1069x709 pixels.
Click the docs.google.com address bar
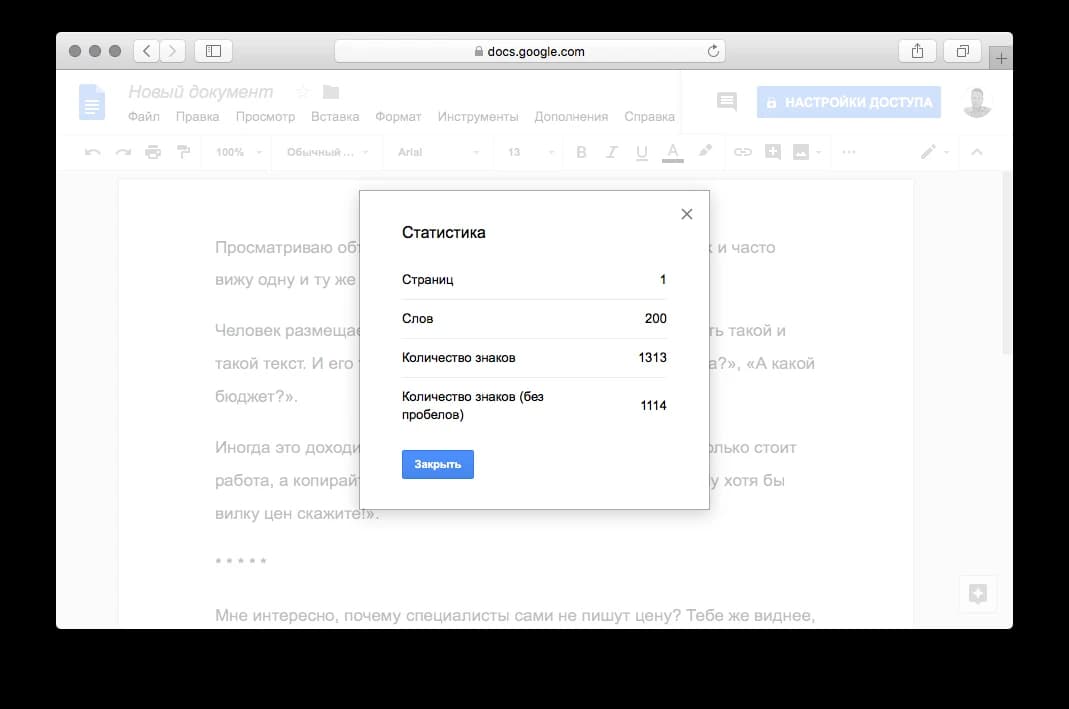point(529,51)
